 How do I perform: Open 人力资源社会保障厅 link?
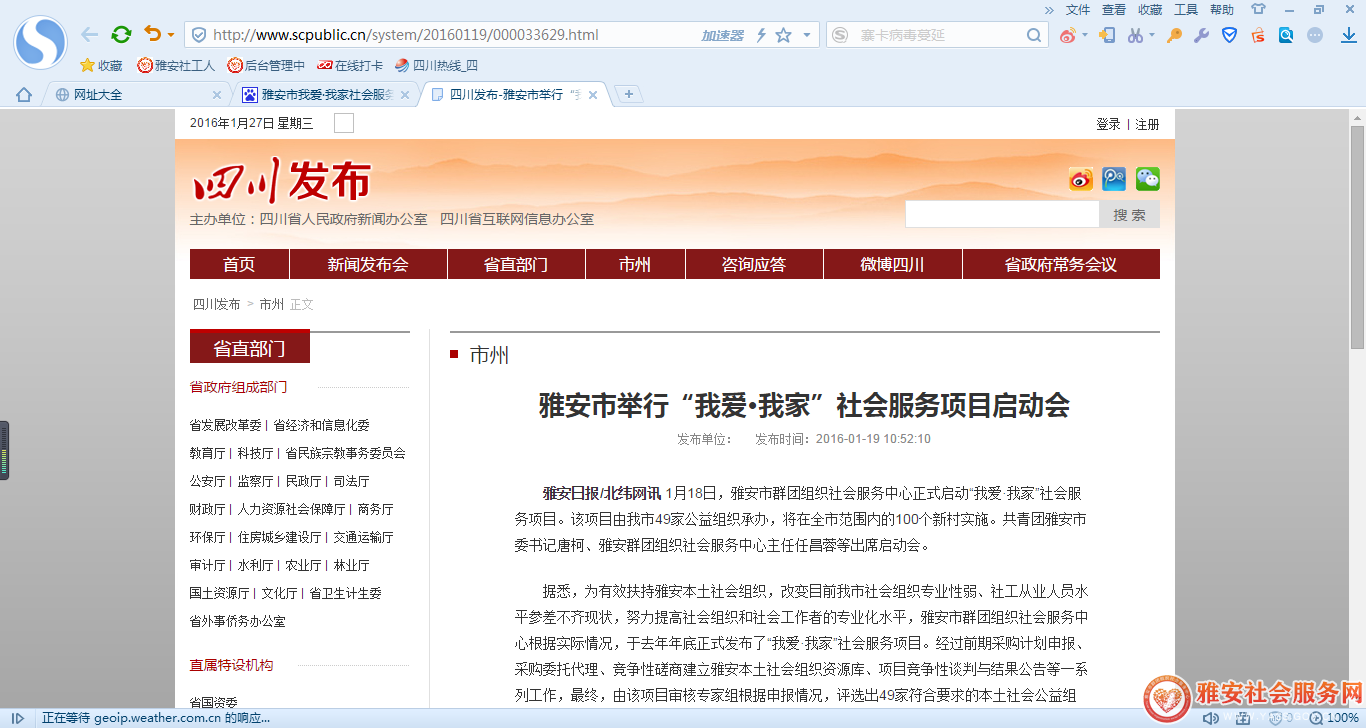(291, 509)
